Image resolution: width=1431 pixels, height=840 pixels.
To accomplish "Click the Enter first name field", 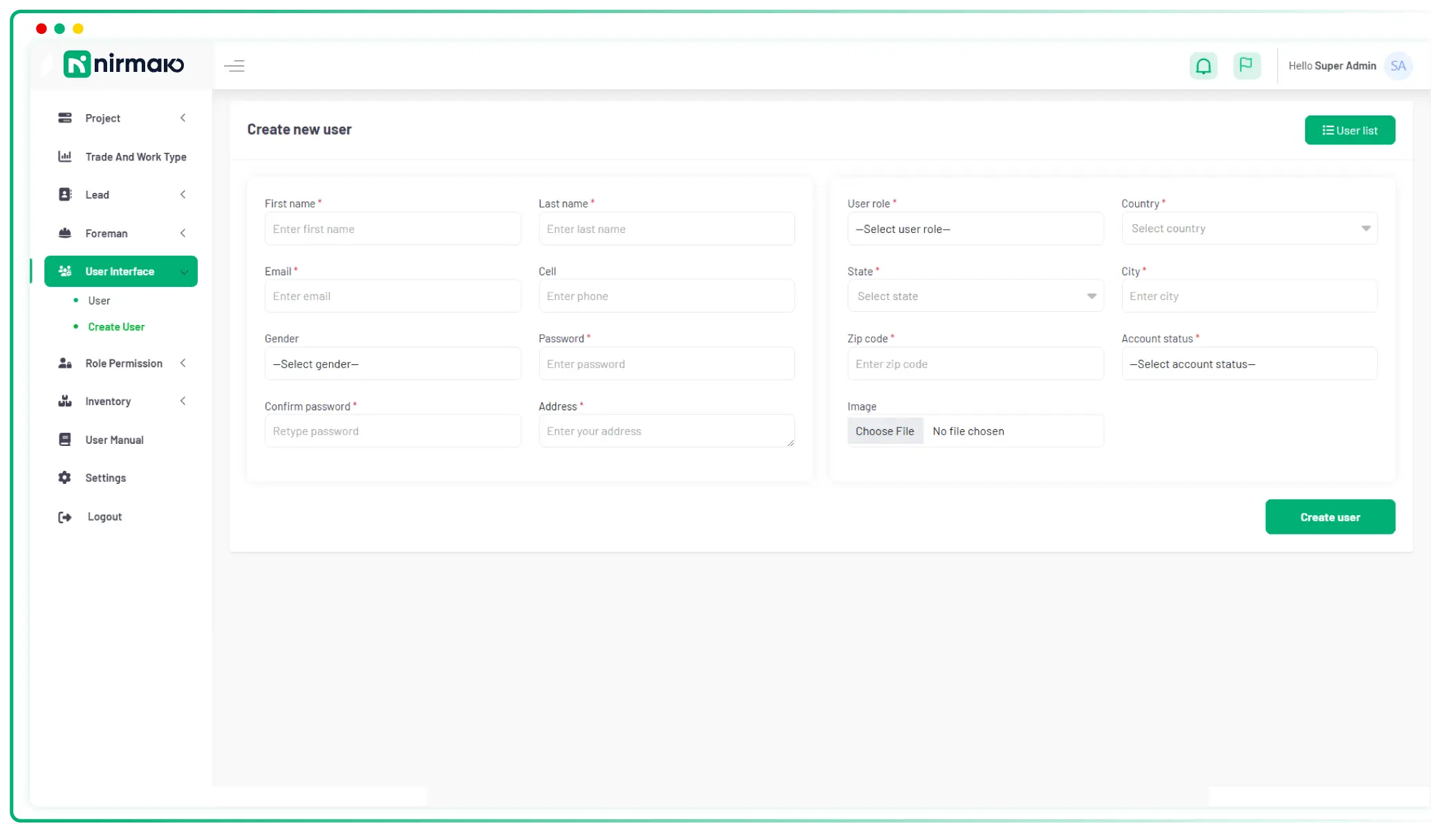I will point(391,228).
